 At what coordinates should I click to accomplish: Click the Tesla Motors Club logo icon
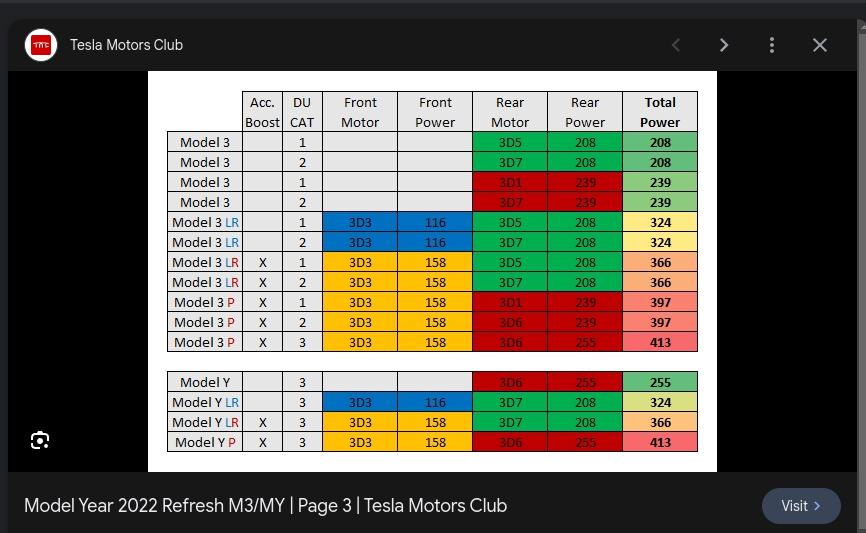tap(41, 45)
